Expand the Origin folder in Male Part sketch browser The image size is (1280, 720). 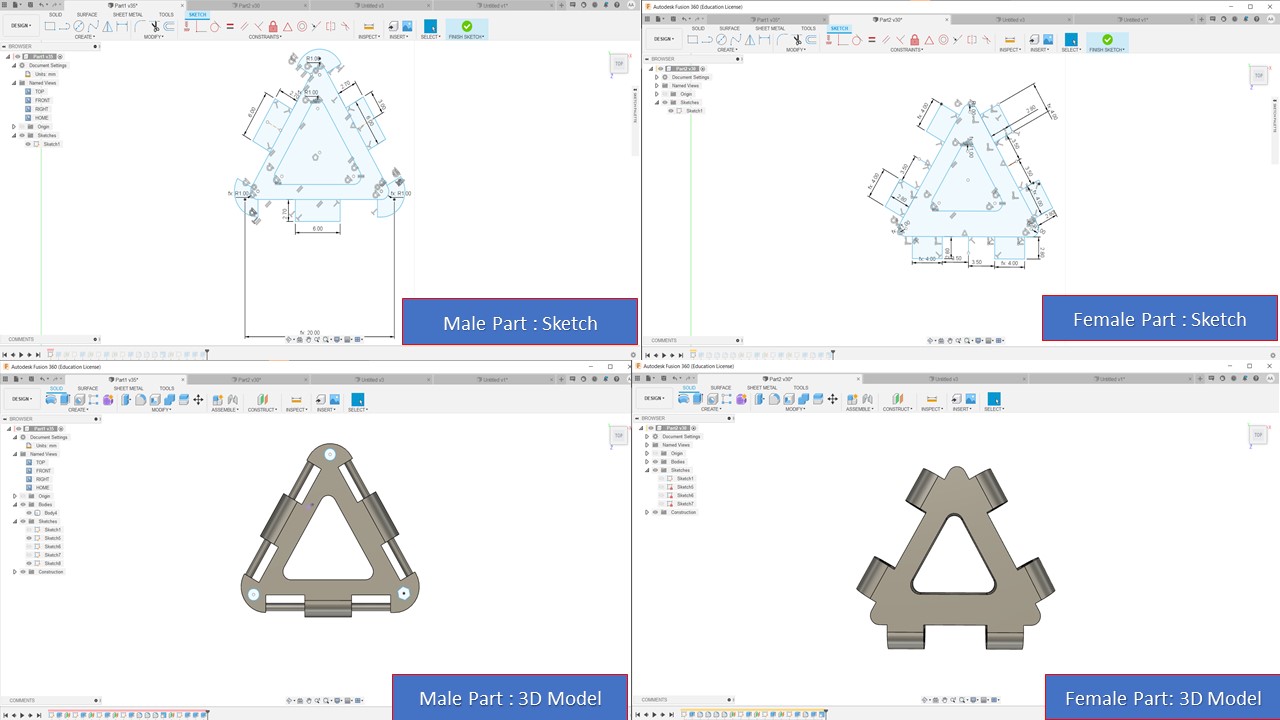coord(14,127)
